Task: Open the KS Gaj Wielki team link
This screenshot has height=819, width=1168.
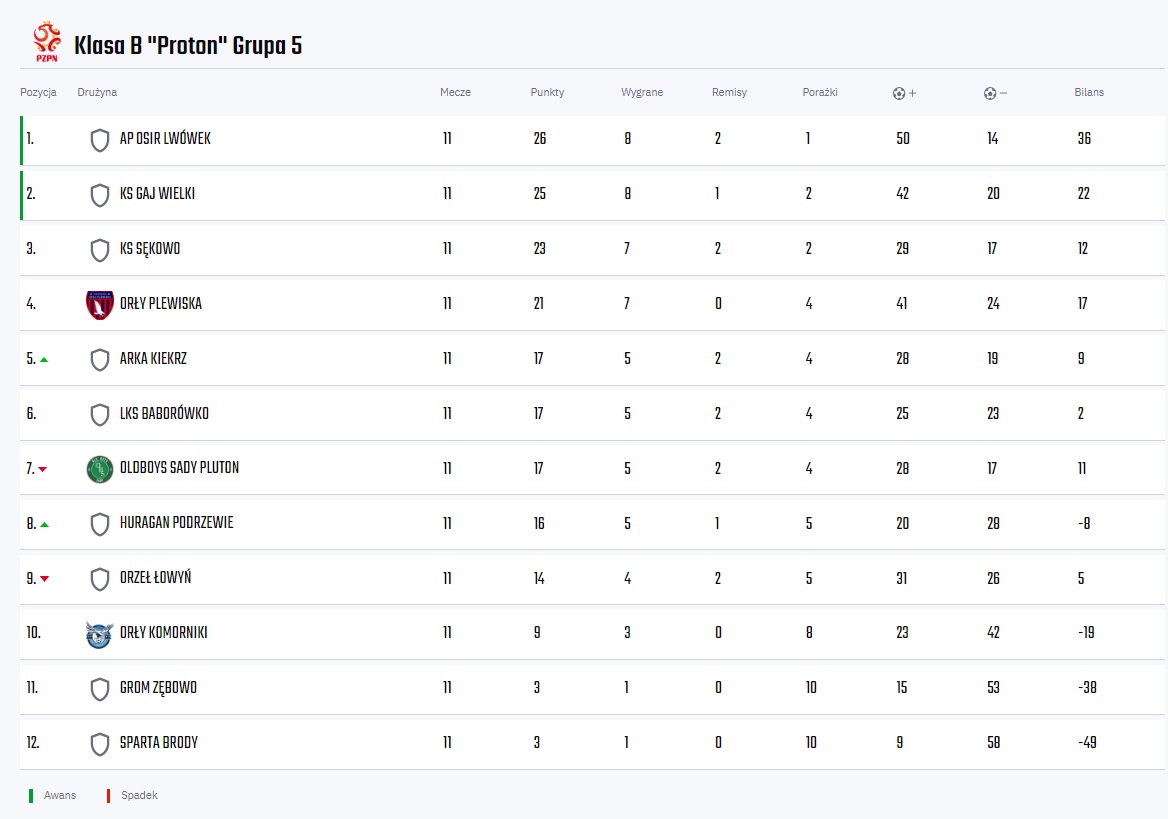Action: 157,194
